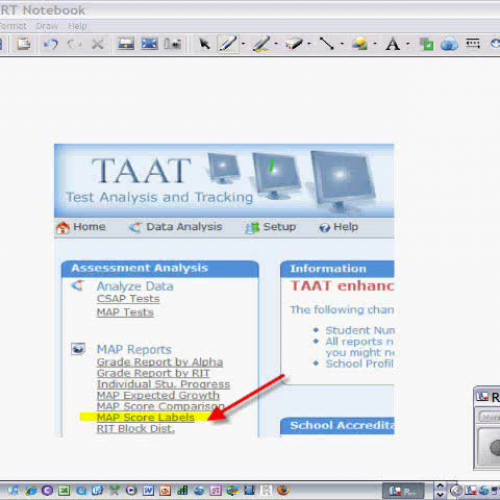Show the Screen Shade
The height and width of the screenshot is (500, 500).
[x=125, y=44]
